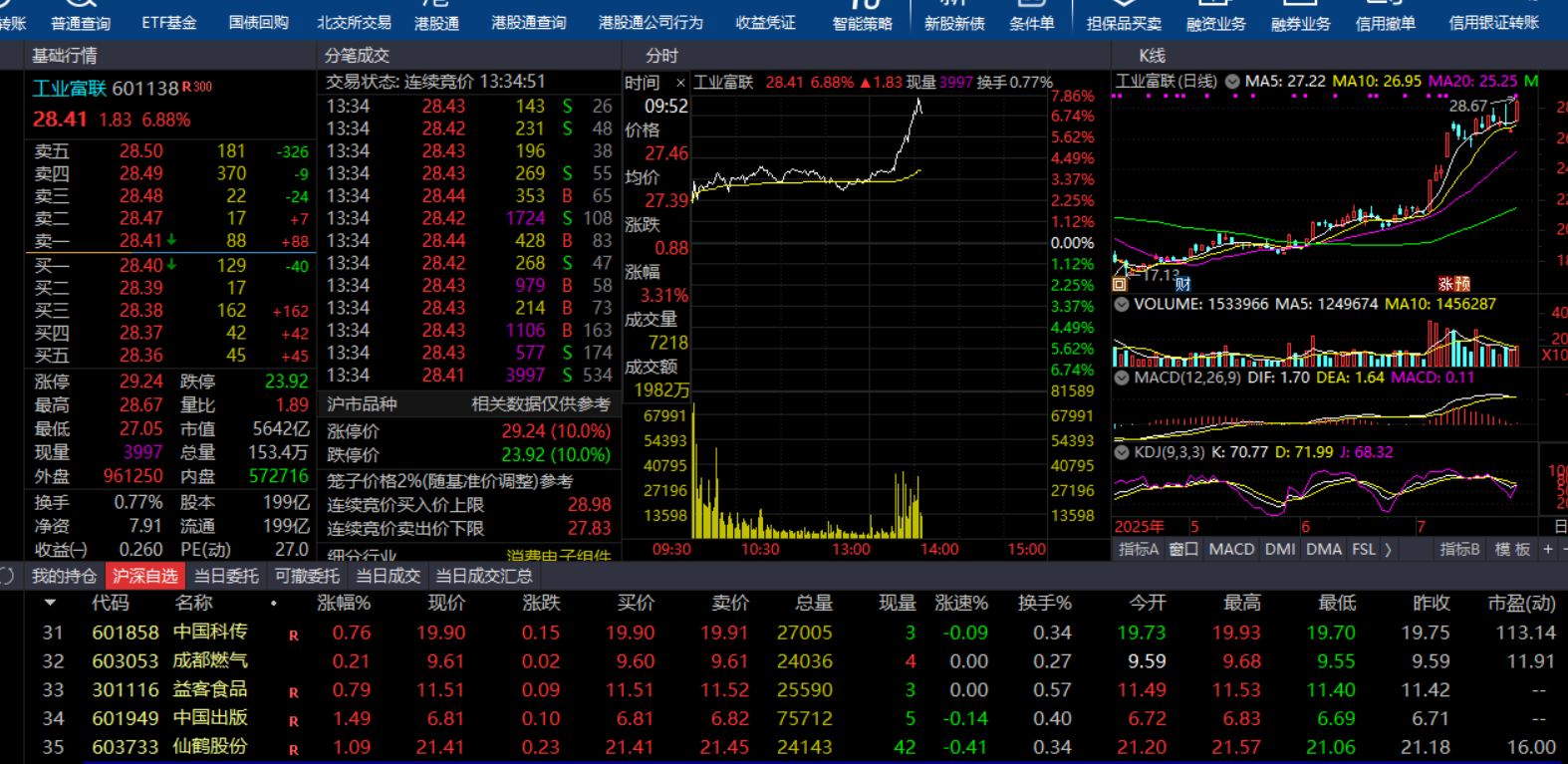Click the 卖一 price 28.41
1568x764 pixels.
(141, 241)
